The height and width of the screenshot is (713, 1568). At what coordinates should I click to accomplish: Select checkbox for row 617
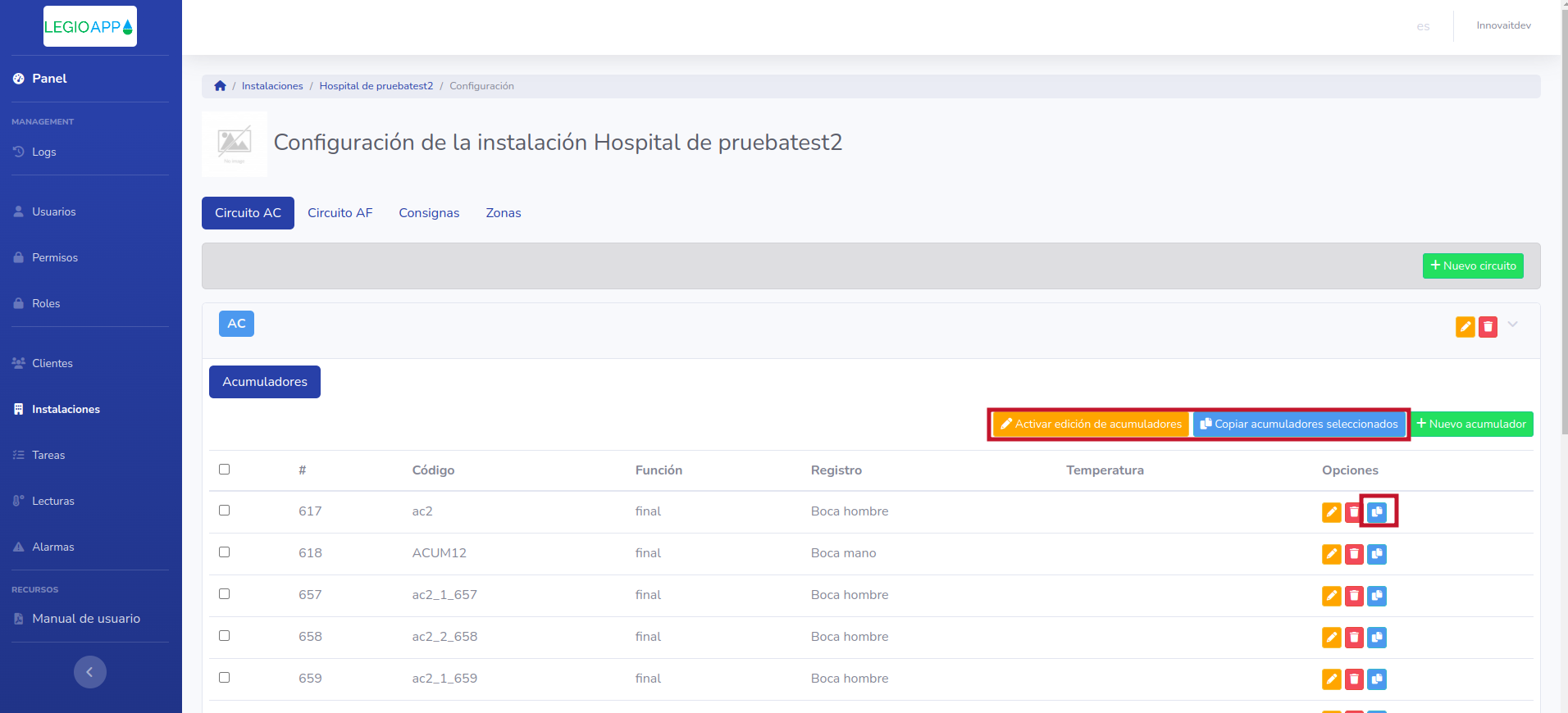coord(224,511)
